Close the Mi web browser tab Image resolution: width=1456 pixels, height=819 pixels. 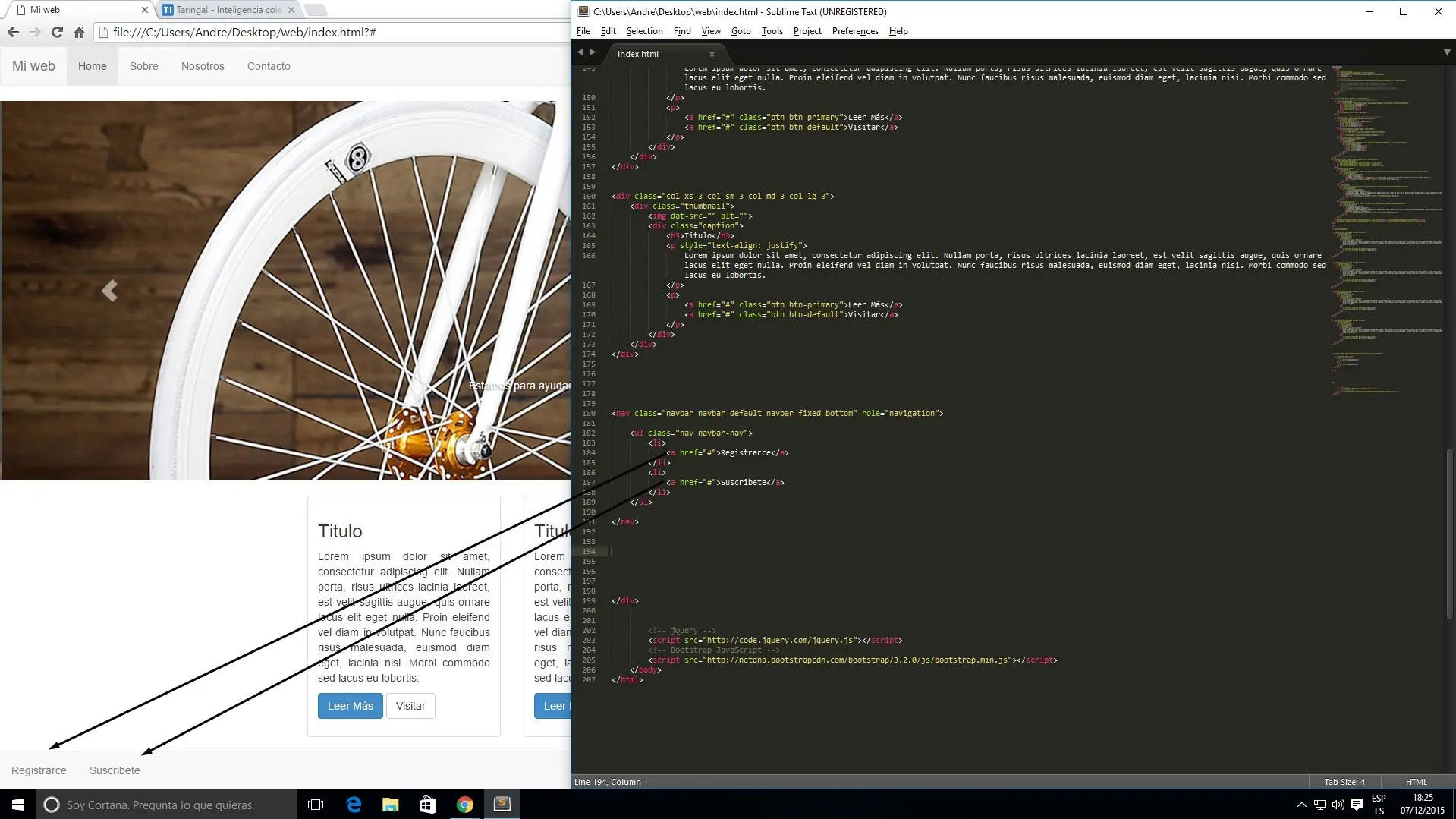pos(145,10)
